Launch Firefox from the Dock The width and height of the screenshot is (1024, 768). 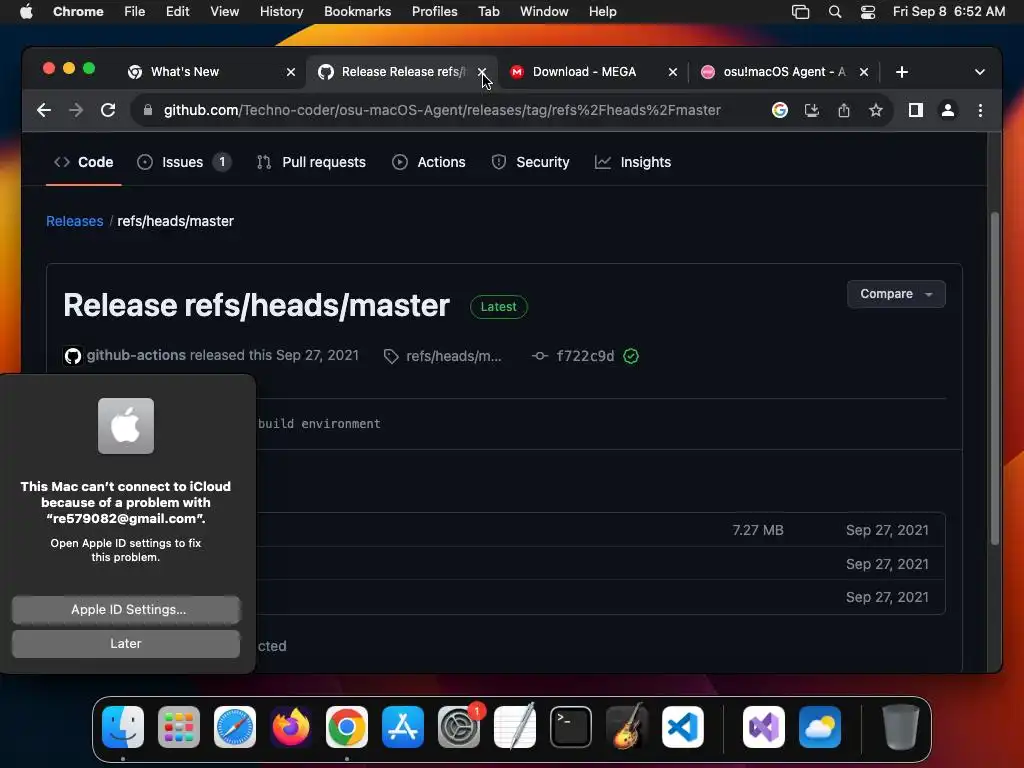291,727
